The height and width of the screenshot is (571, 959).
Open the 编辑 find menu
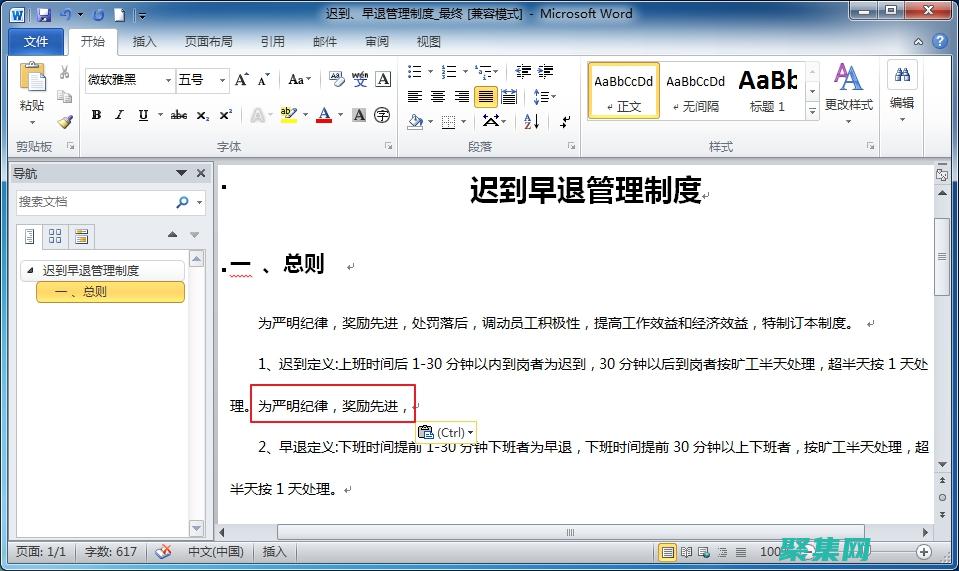point(902,92)
